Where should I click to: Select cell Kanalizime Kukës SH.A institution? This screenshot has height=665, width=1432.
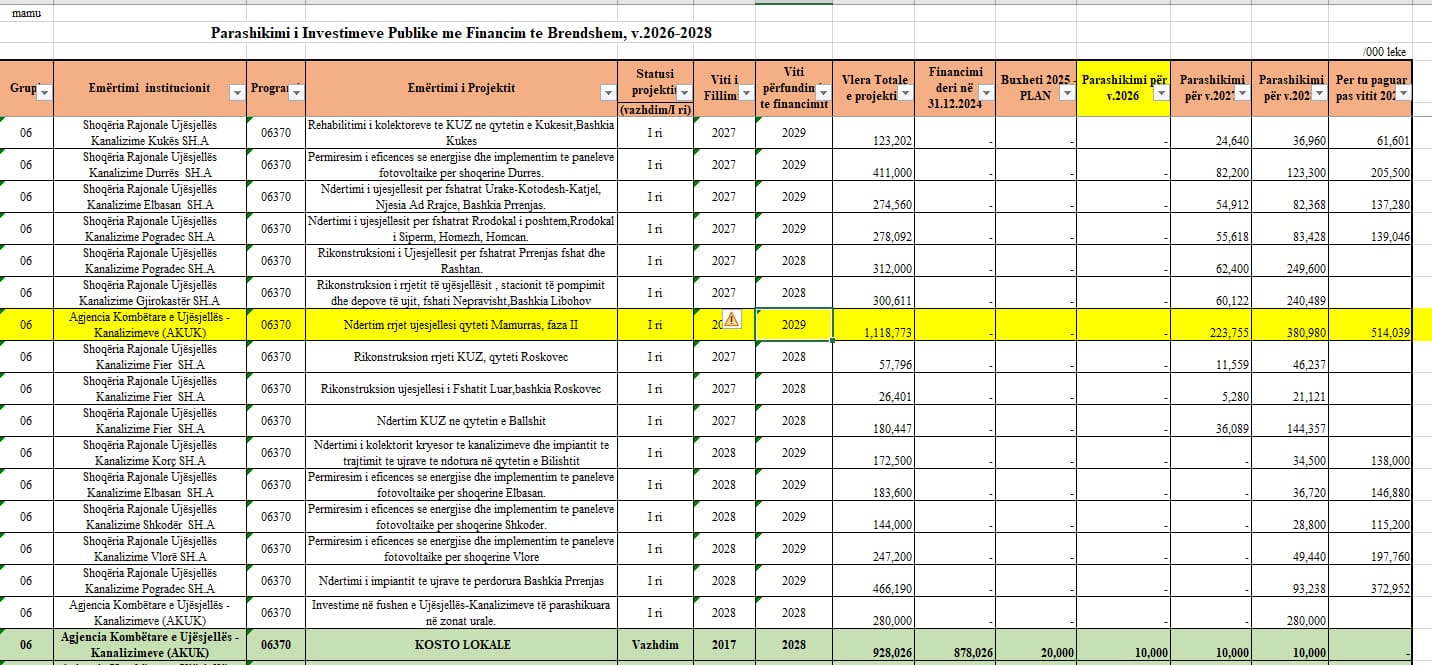[150, 132]
